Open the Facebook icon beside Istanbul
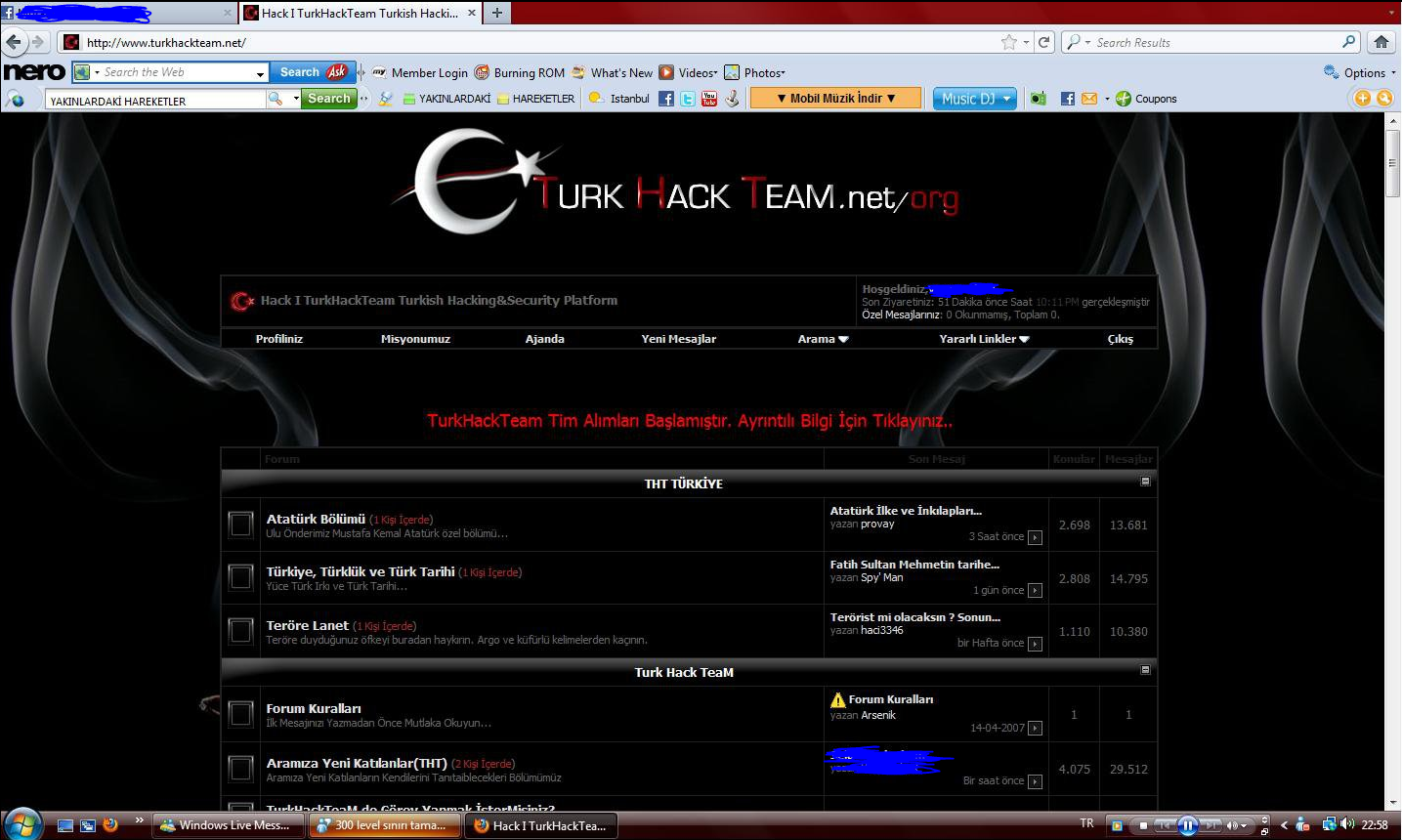 pos(666,99)
